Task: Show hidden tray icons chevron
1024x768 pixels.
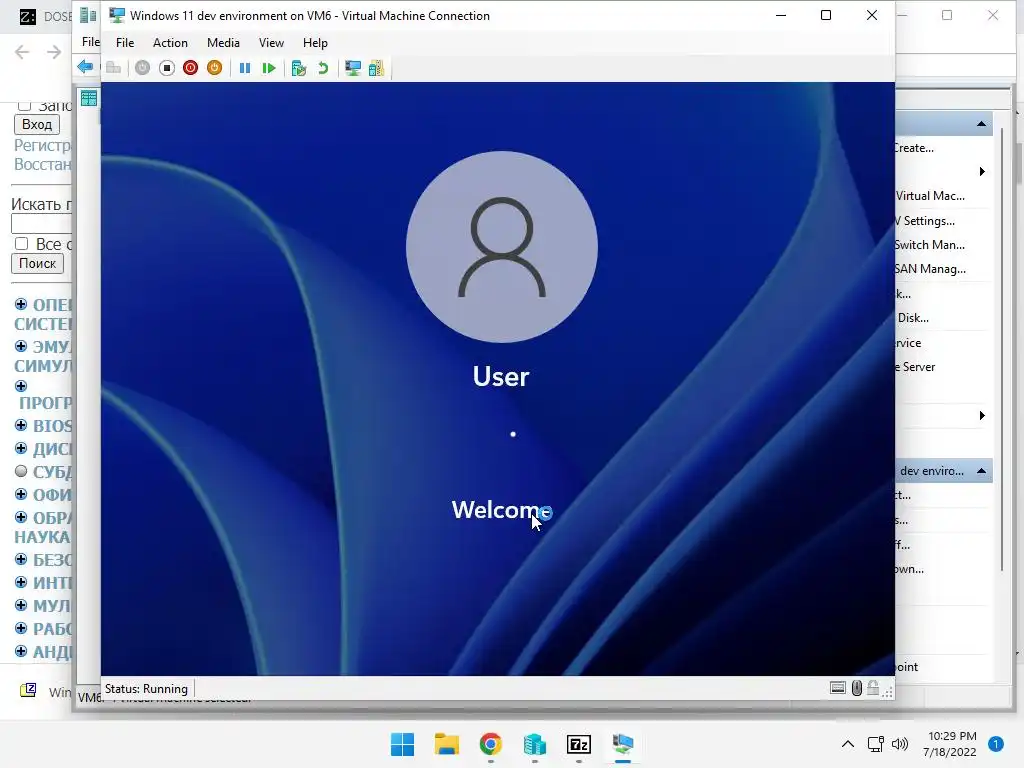Action: [848, 744]
